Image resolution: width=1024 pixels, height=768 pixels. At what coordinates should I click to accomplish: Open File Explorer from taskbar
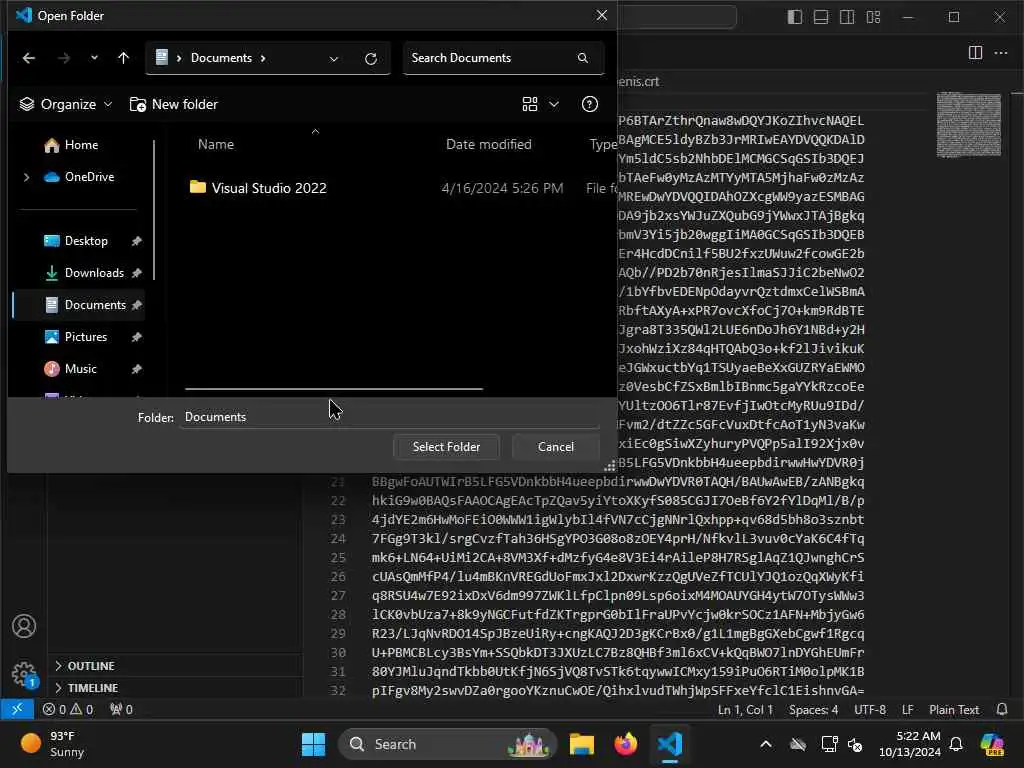[581, 744]
